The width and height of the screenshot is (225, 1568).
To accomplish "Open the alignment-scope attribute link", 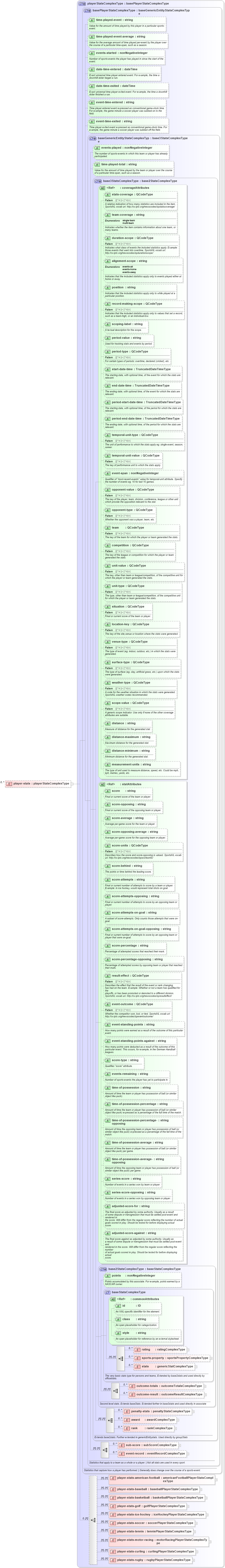I will 124,261.
